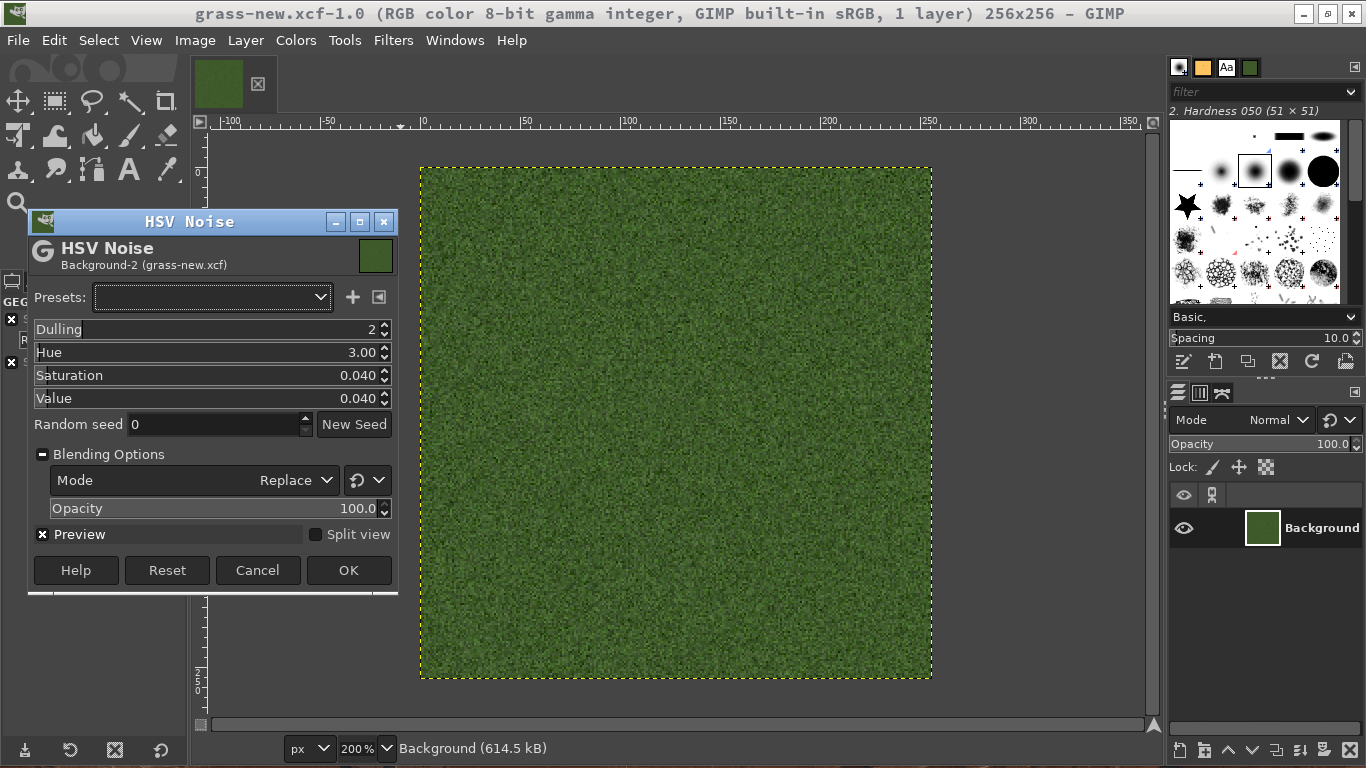1366x768 pixels.
Task: Activate the Text tool
Action: [x=129, y=169]
